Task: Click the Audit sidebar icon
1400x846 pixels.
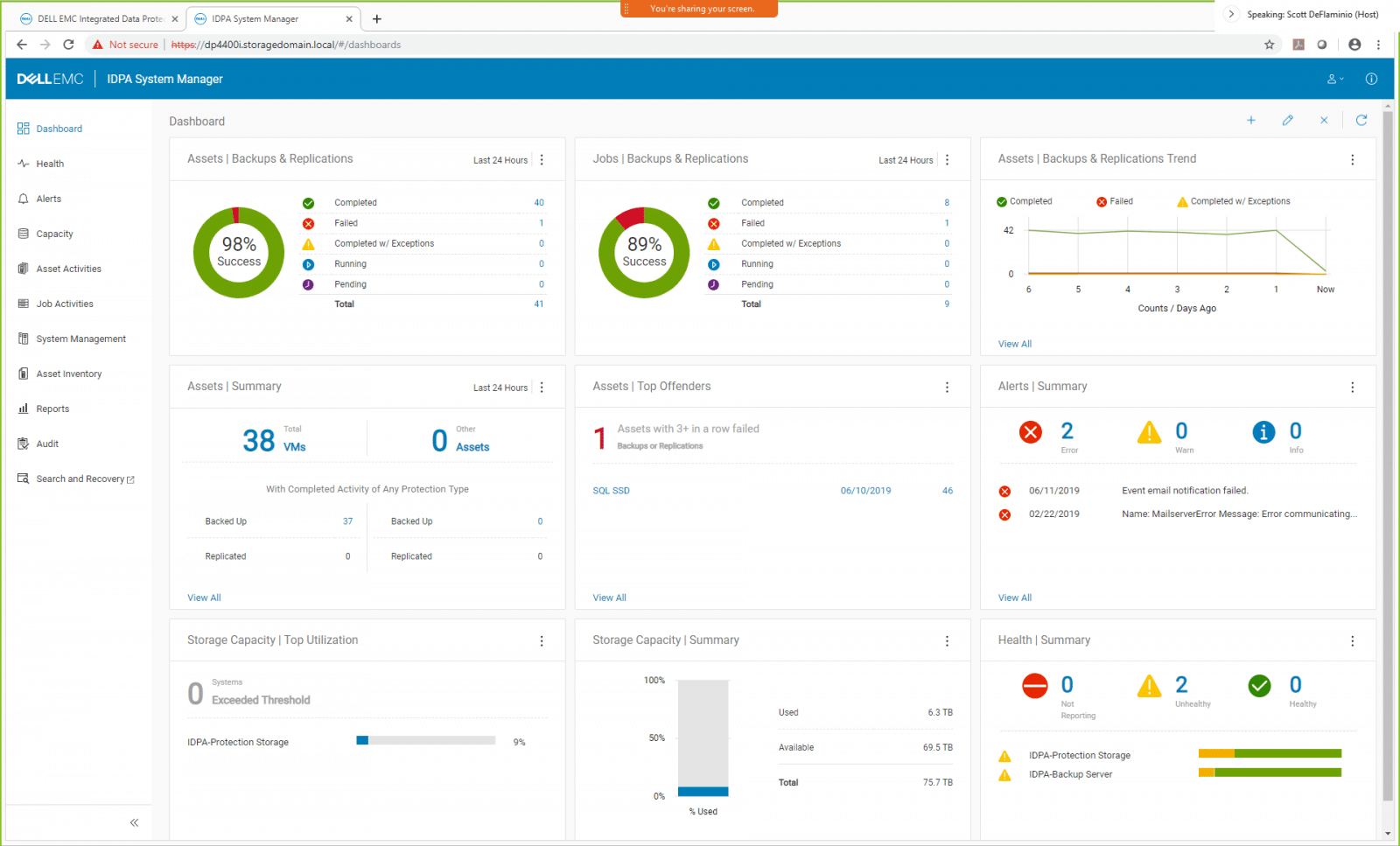Action: tap(24, 444)
